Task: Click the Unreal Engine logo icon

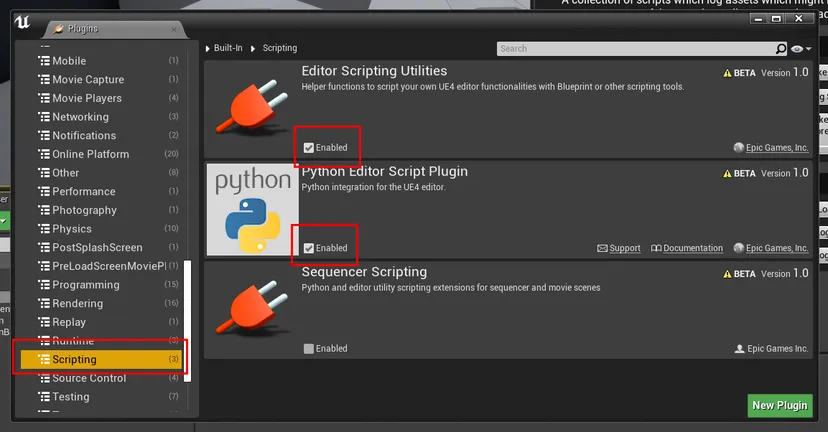Action: coord(22,23)
